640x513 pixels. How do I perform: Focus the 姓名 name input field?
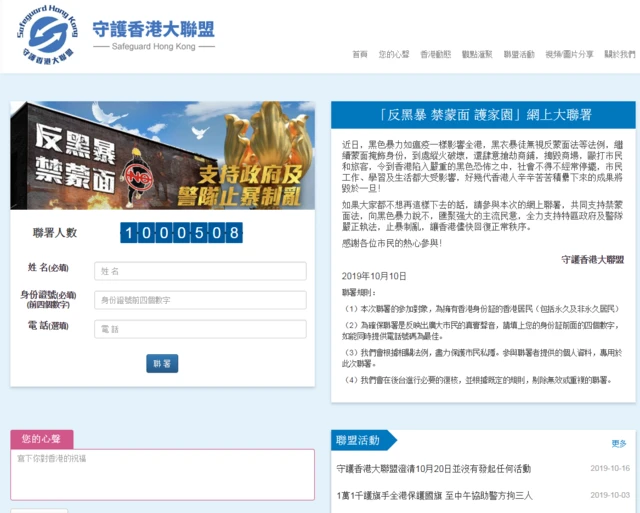coord(200,271)
